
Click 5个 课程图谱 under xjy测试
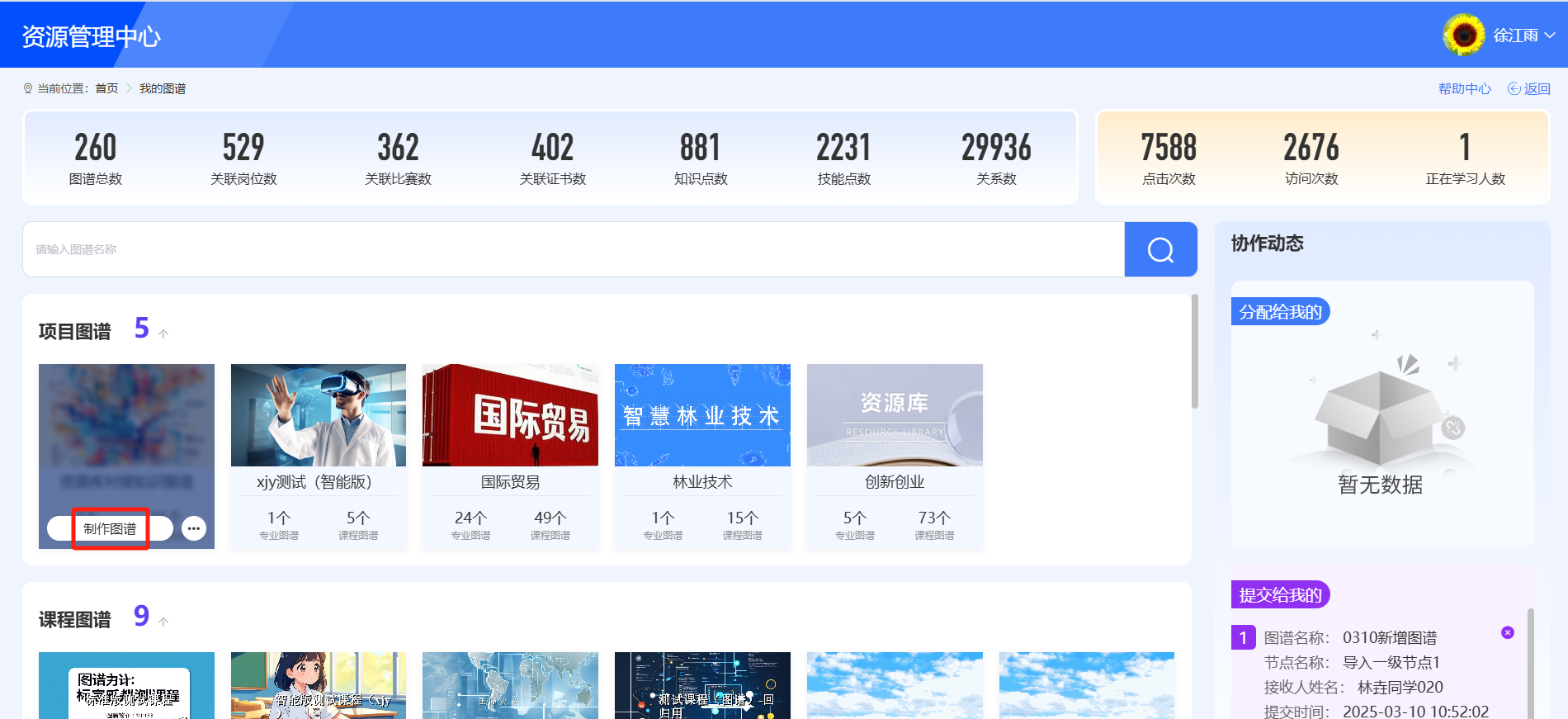pos(358,525)
